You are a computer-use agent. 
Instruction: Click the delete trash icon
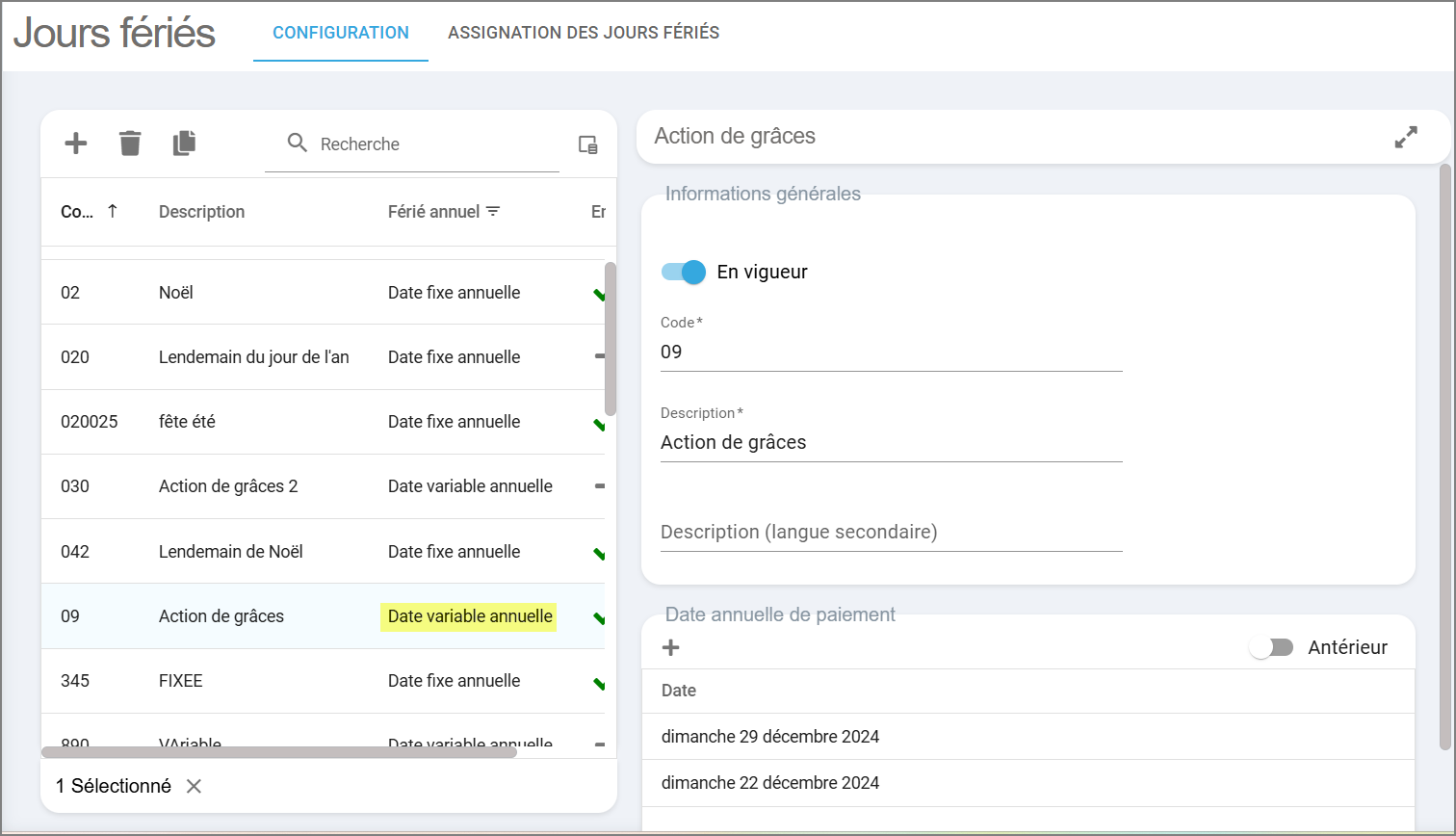[130, 144]
